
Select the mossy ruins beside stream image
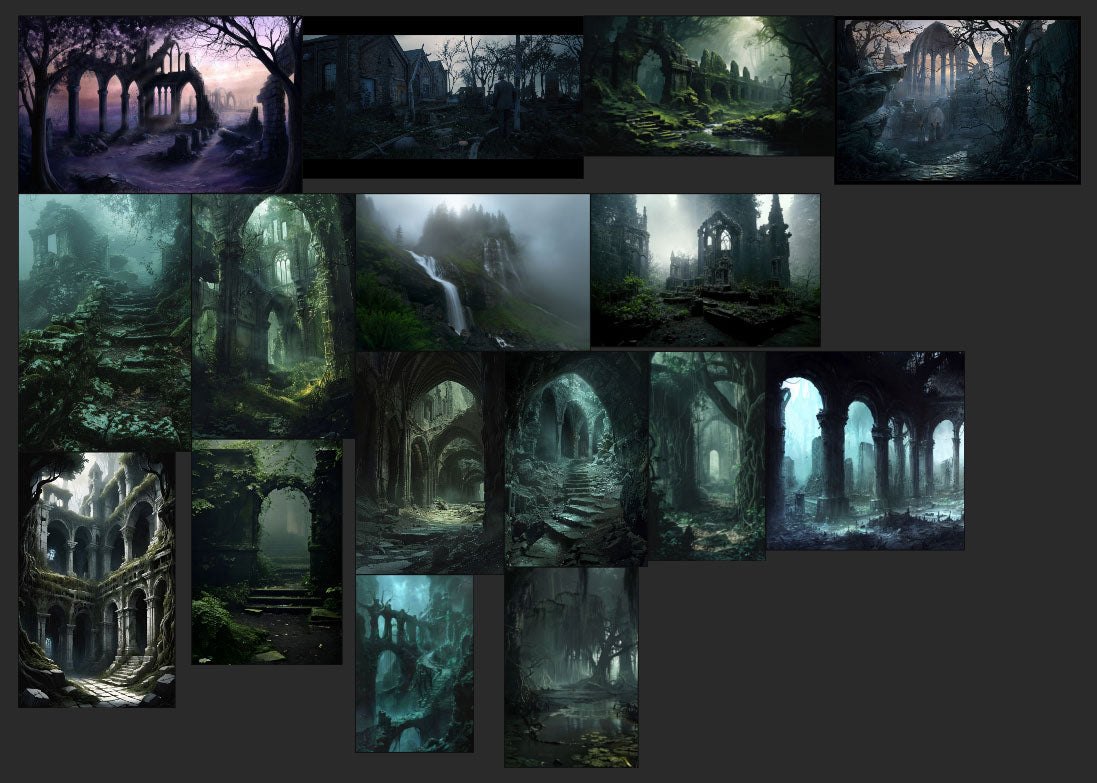(x=708, y=86)
